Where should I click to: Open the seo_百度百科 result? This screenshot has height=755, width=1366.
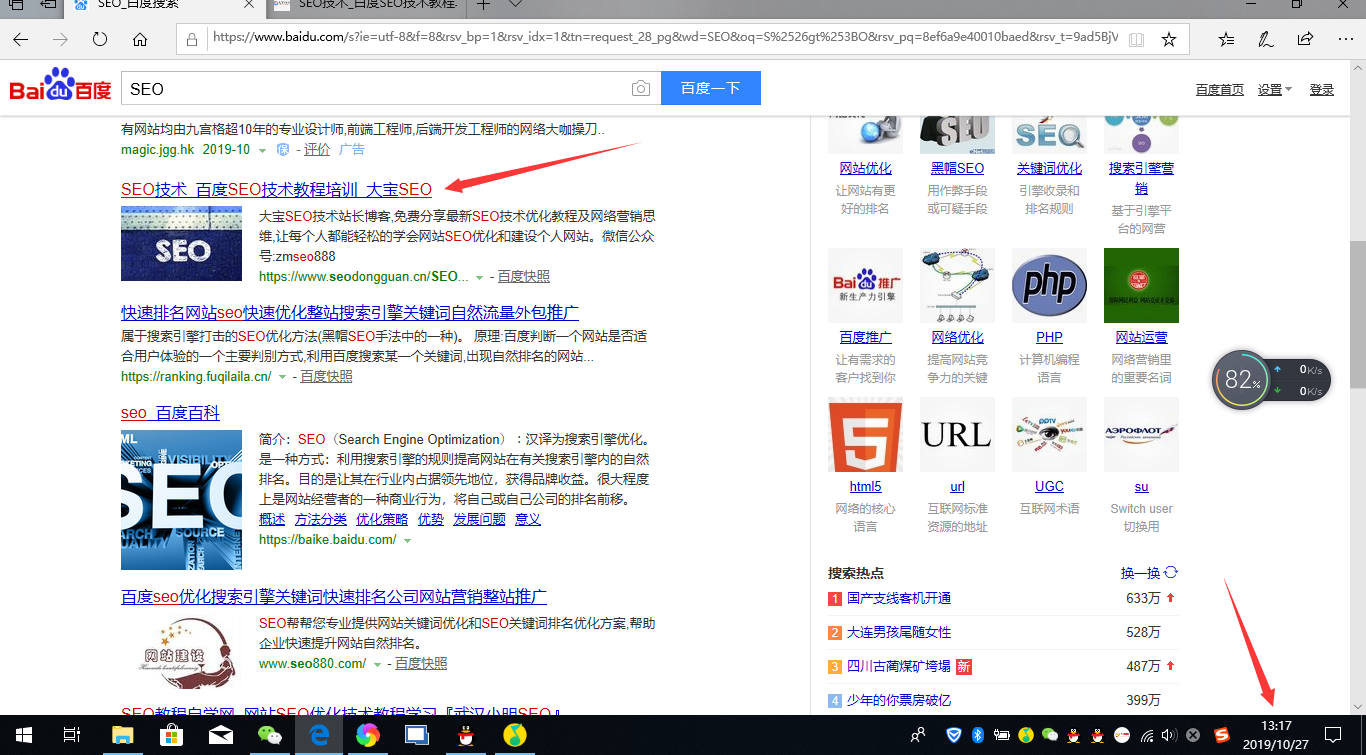(x=170, y=413)
